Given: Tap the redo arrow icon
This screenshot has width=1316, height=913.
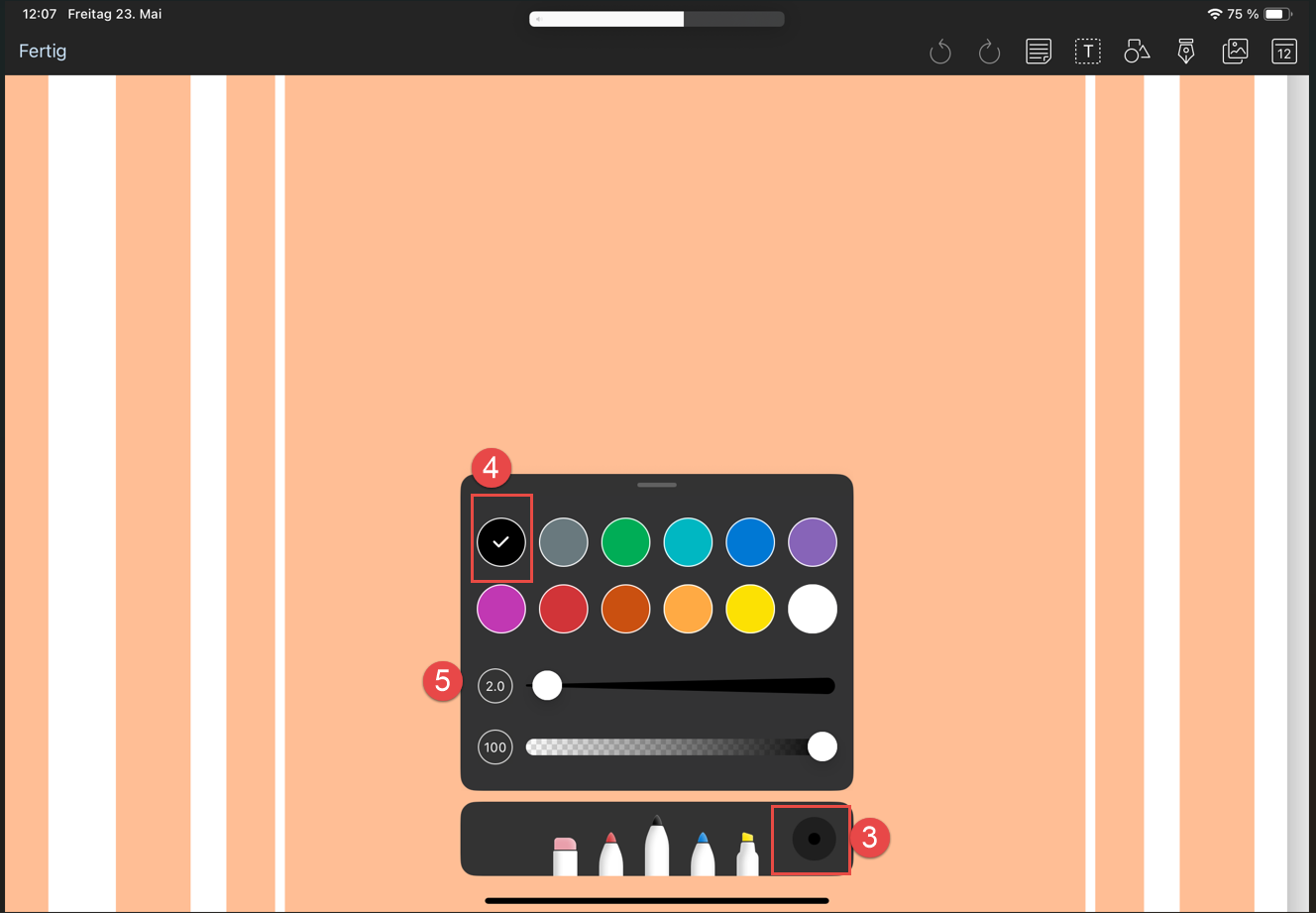Looking at the screenshot, I should (x=989, y=52).
